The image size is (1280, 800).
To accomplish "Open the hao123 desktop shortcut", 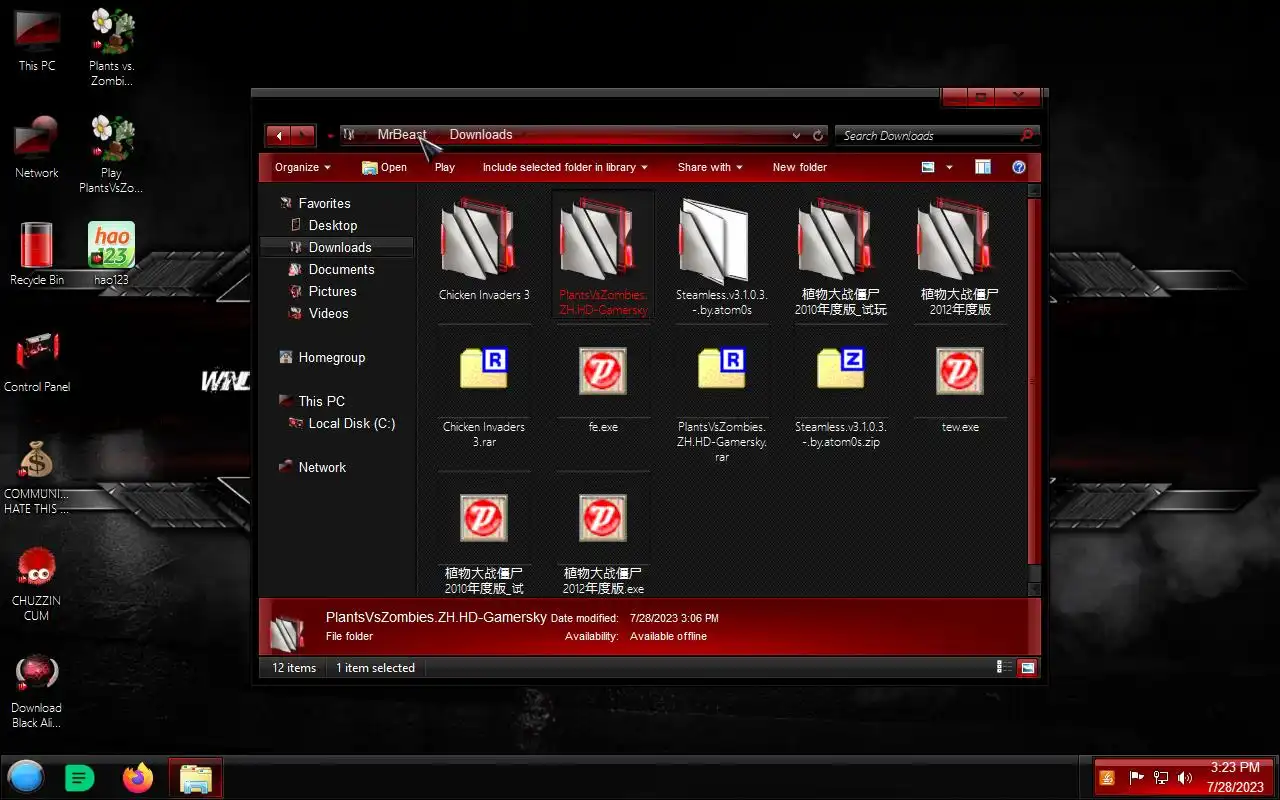I will (x=111, y=254).
